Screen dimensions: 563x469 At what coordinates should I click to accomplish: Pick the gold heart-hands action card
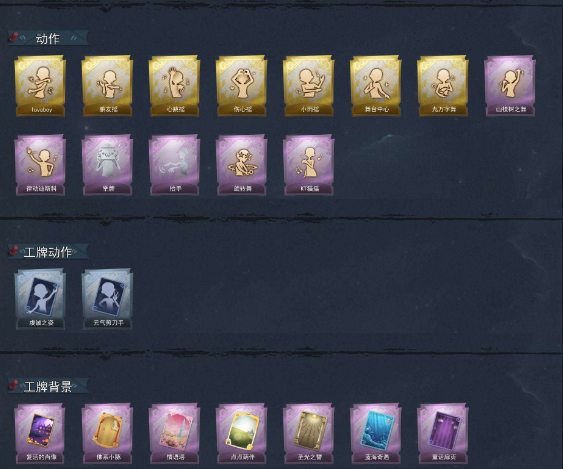241,85
